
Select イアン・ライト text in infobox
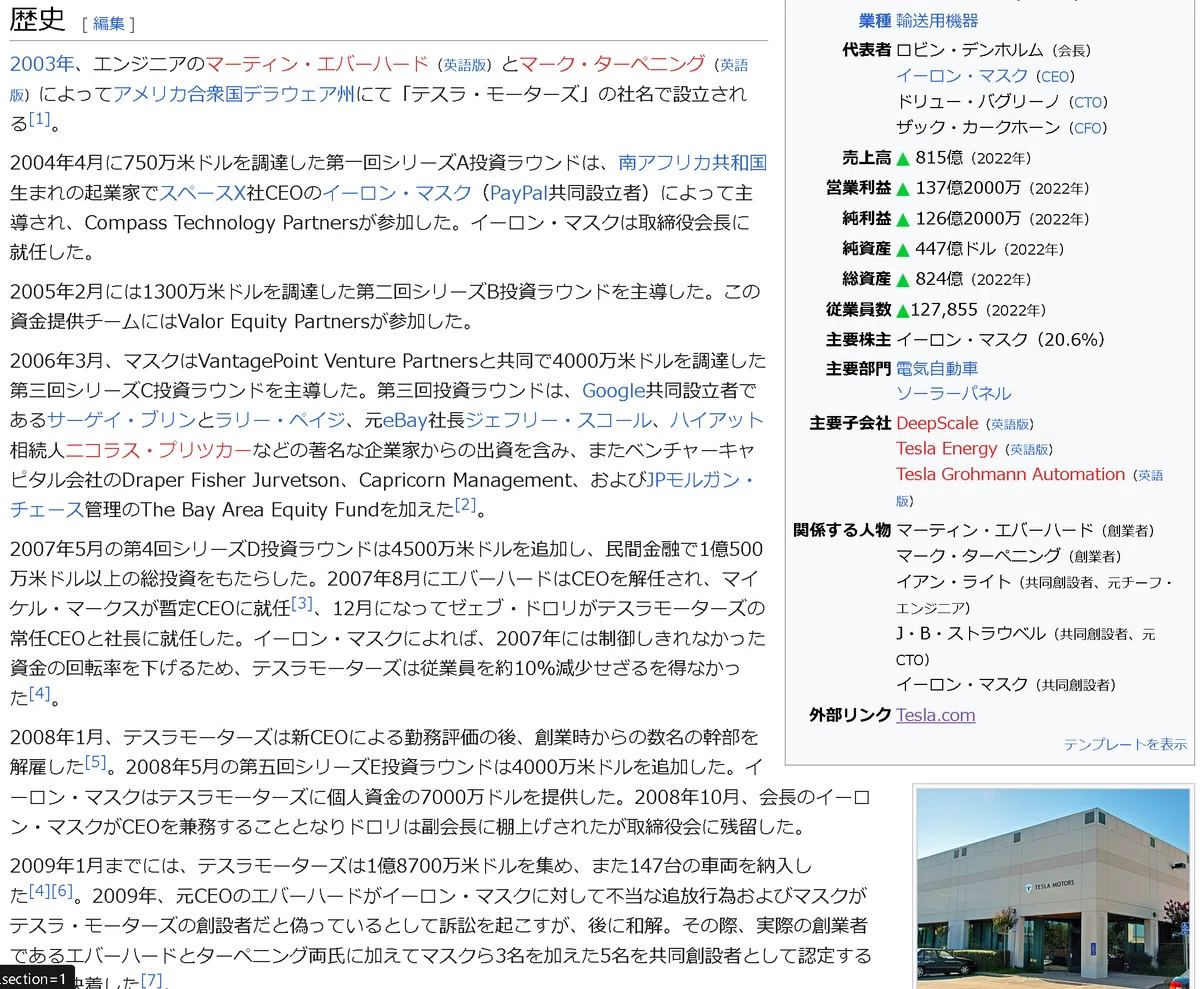click(954, 581)
